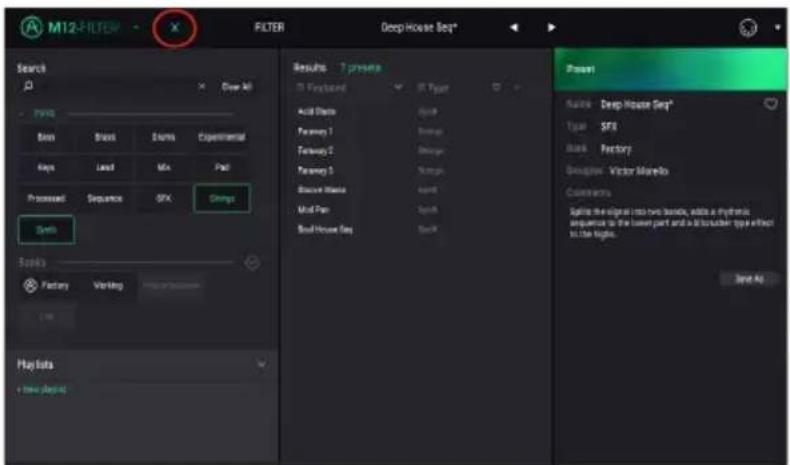Clear the search field with the small x

pos(202,87)
